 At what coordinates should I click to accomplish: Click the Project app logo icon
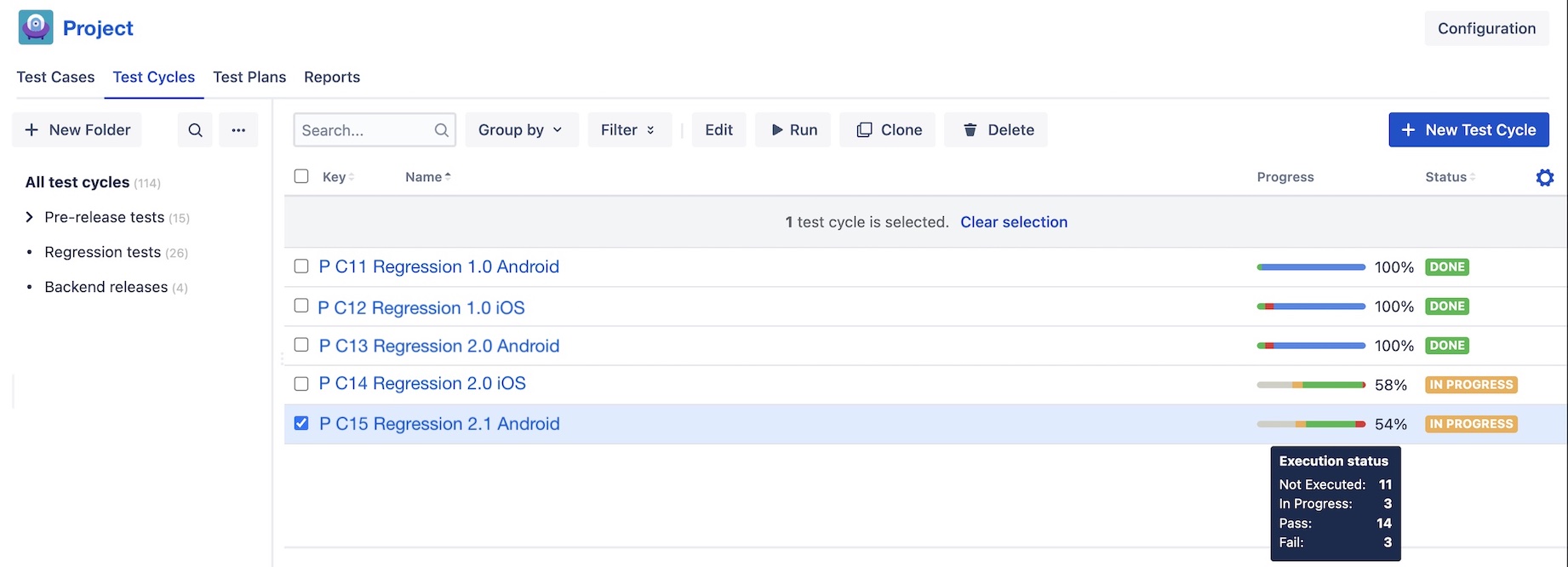pyautogui.click(x=36, y=27)
